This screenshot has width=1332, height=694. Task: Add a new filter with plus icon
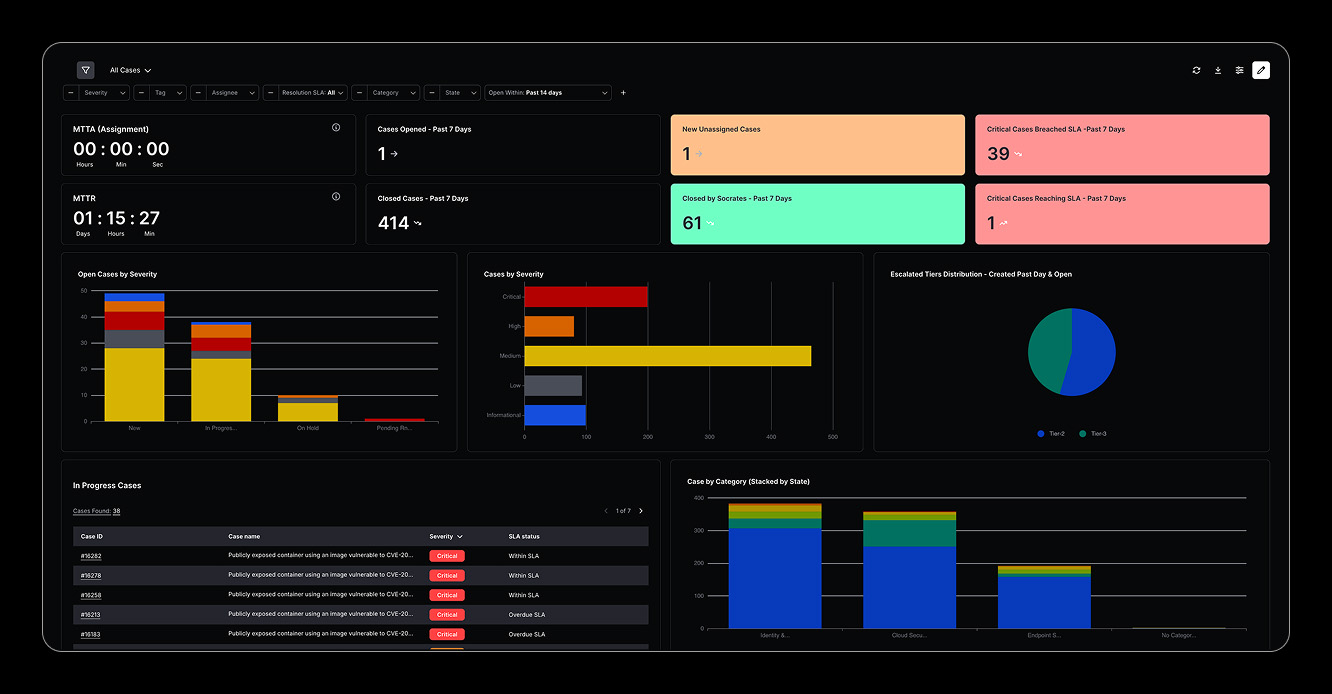click(x=623, y=93)
